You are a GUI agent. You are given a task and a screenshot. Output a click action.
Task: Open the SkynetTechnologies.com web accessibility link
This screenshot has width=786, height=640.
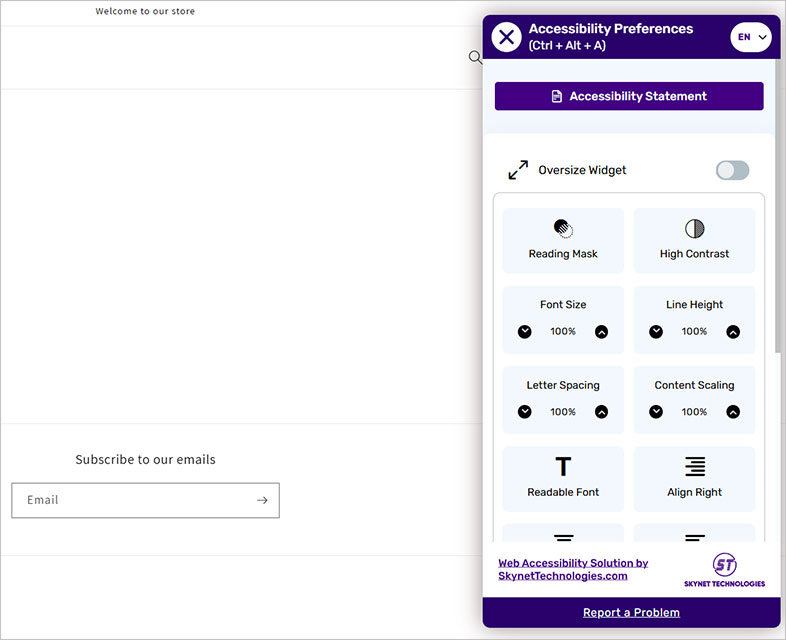[573, 569]
